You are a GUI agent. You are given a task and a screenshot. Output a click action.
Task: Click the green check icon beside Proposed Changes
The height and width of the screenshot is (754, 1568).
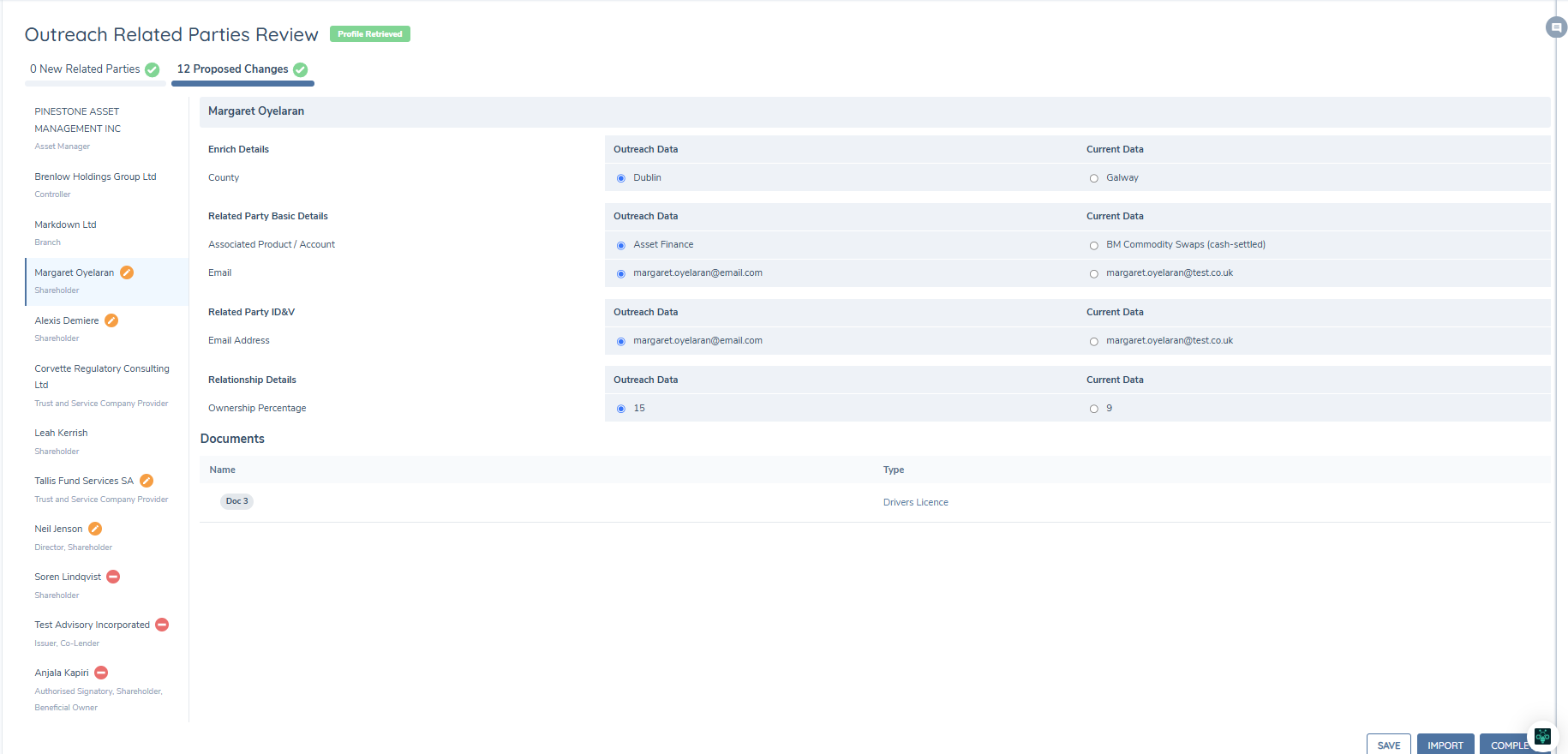tap(300, 69)
